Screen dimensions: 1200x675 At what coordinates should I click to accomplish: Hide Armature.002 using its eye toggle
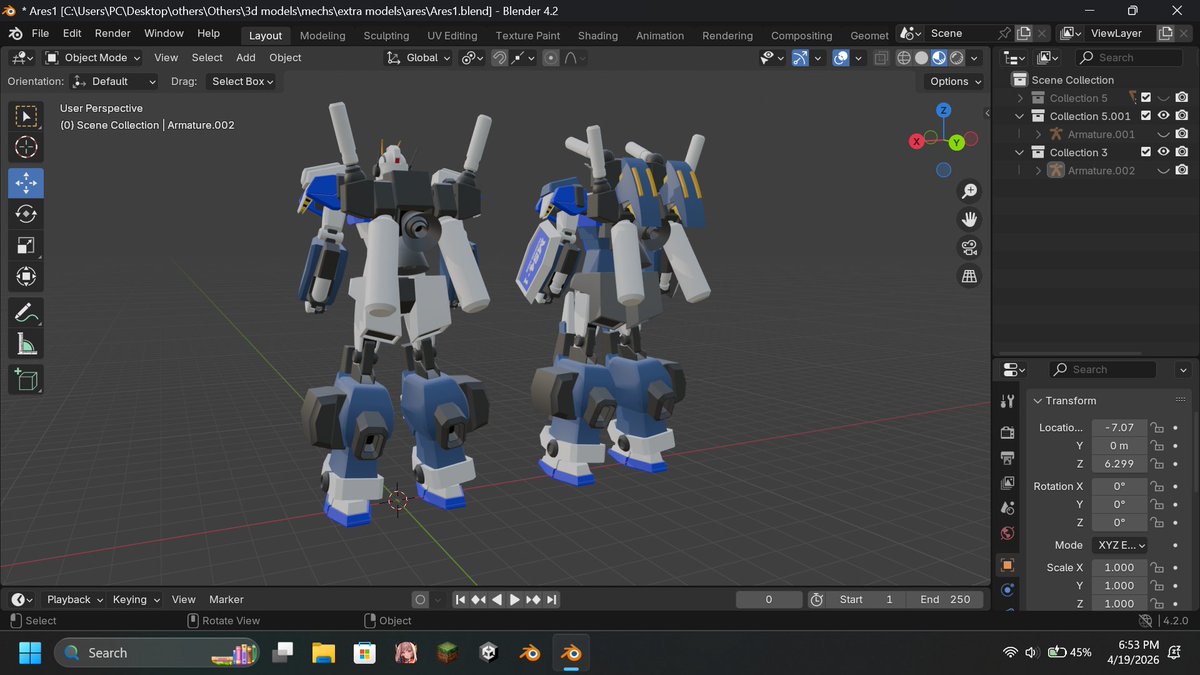tap(1163, 170)
